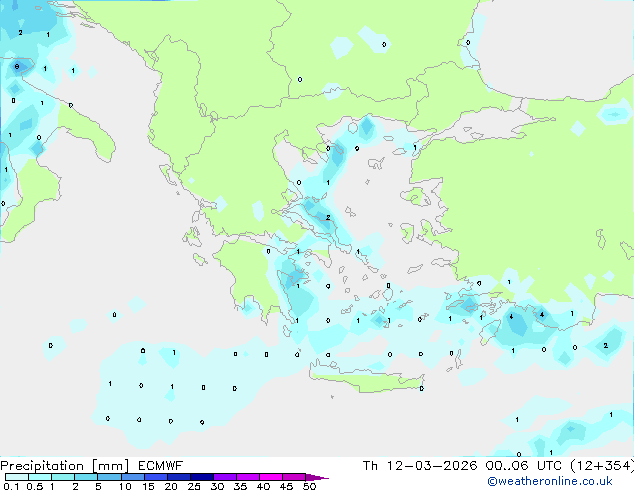
Task: Click the '0.1' legend scale value
Action: point(11,486)
